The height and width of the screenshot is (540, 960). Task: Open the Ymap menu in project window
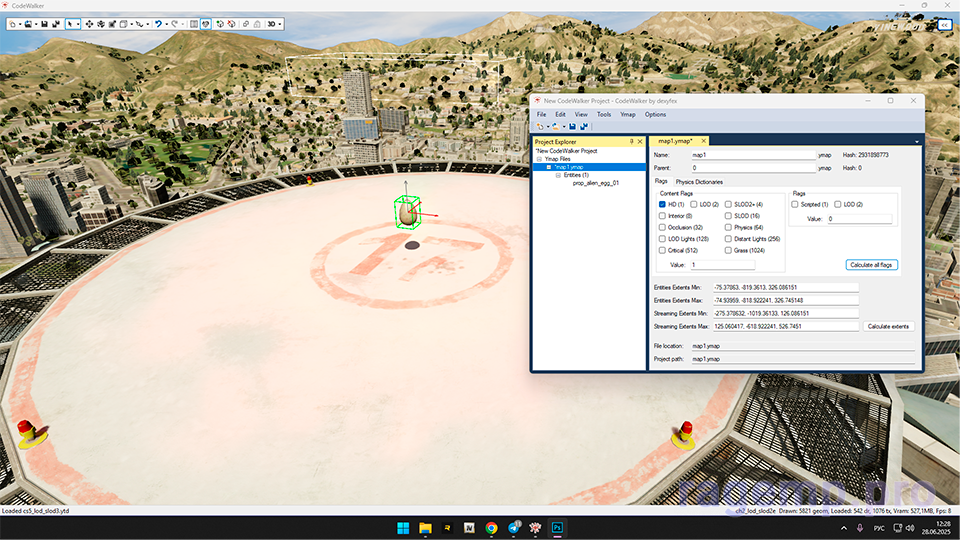pyautogui.click(x=628, y=114)
